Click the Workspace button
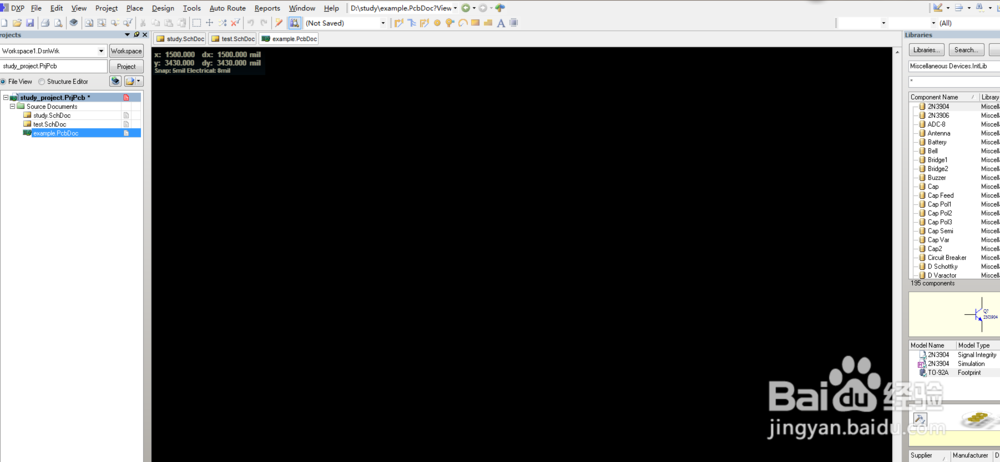The width and height of the screenshot is (1000, 462). (126, 51)
